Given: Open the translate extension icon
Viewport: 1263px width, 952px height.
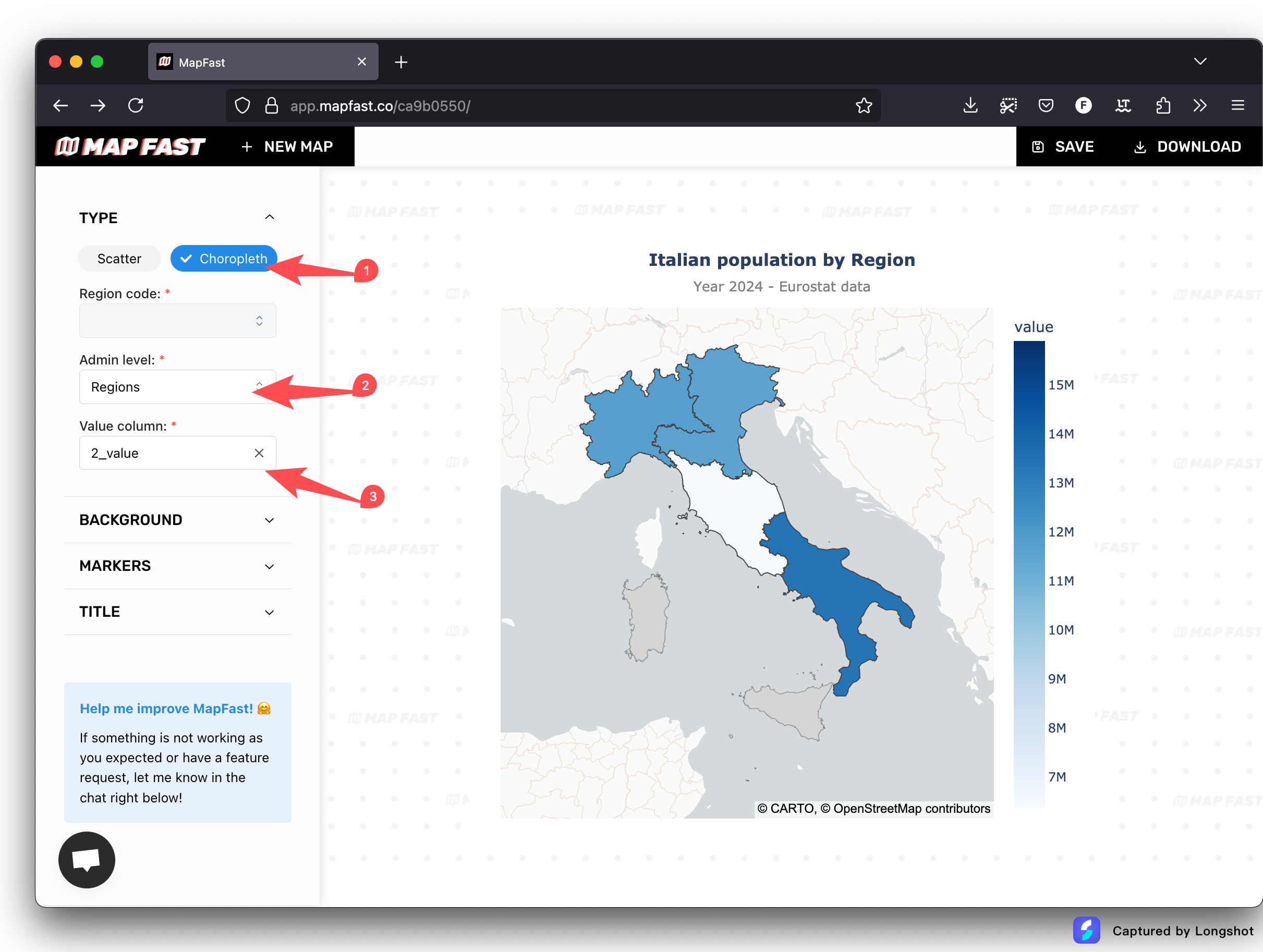Looking at the screenshot, I should coord(1123,106).
